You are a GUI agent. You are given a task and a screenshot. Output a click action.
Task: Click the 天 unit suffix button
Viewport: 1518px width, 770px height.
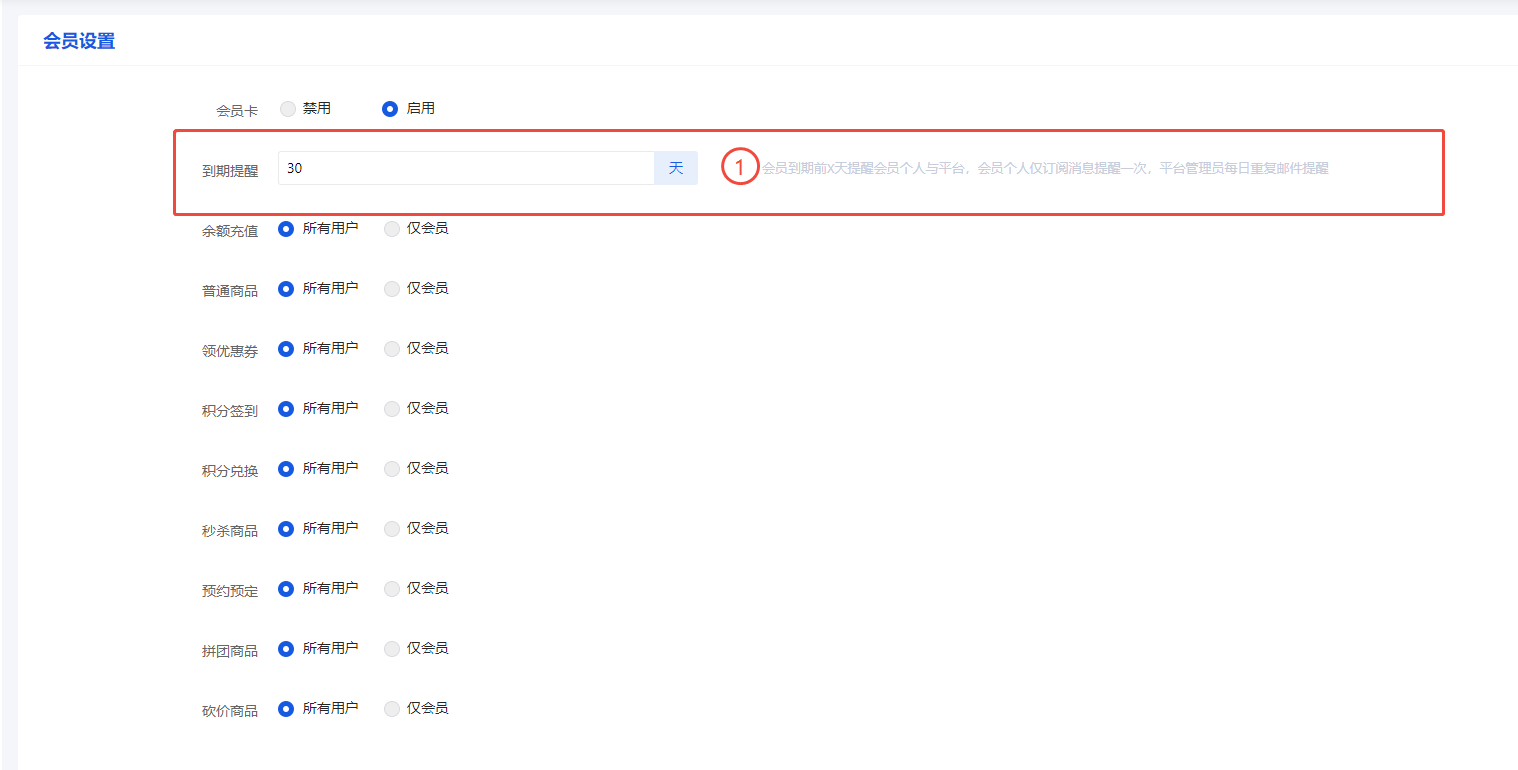[x=676, y=168]
